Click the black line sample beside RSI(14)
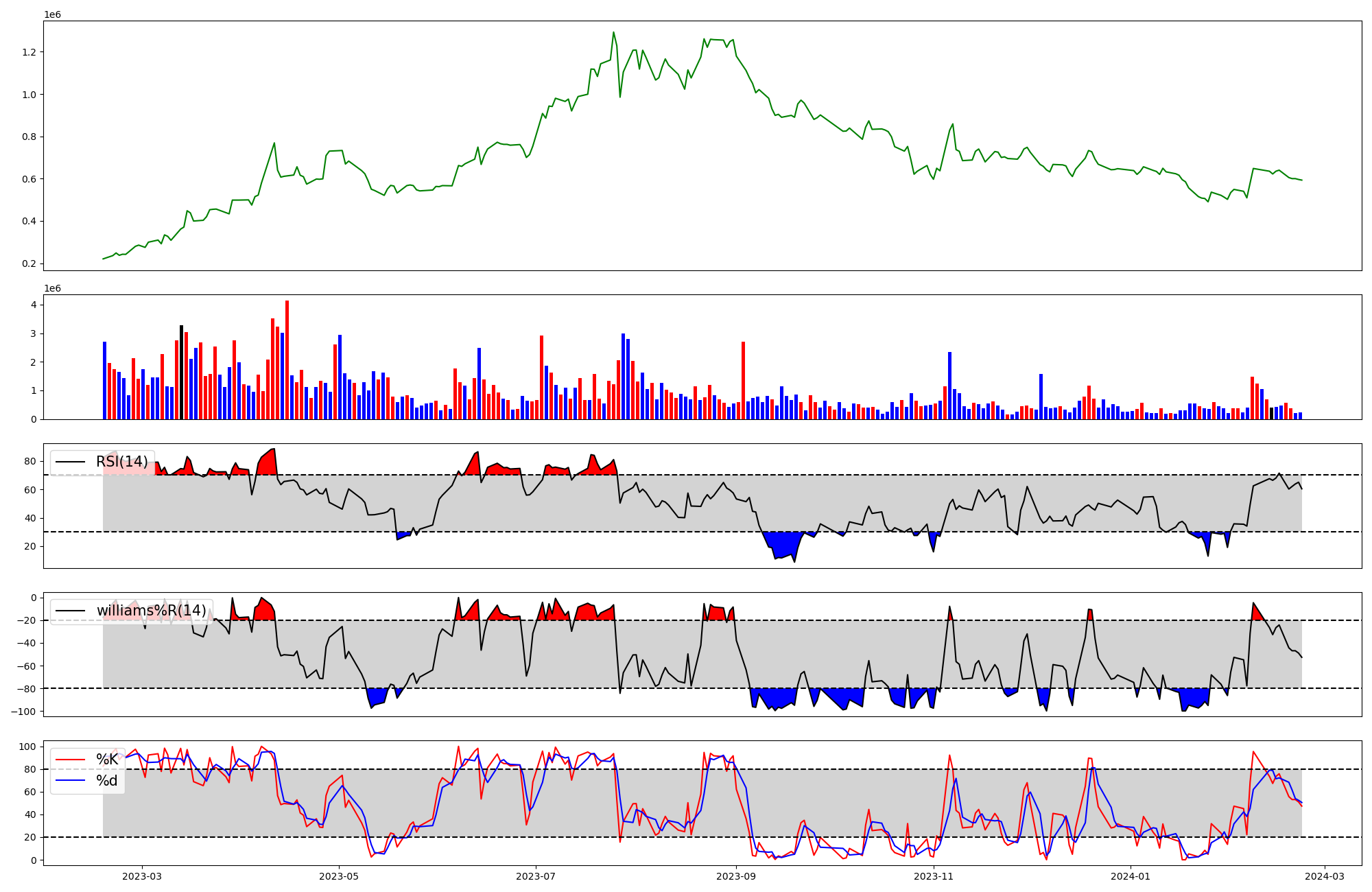The width and height of the screenshot is (1372, 892). (x=70, y=462)
